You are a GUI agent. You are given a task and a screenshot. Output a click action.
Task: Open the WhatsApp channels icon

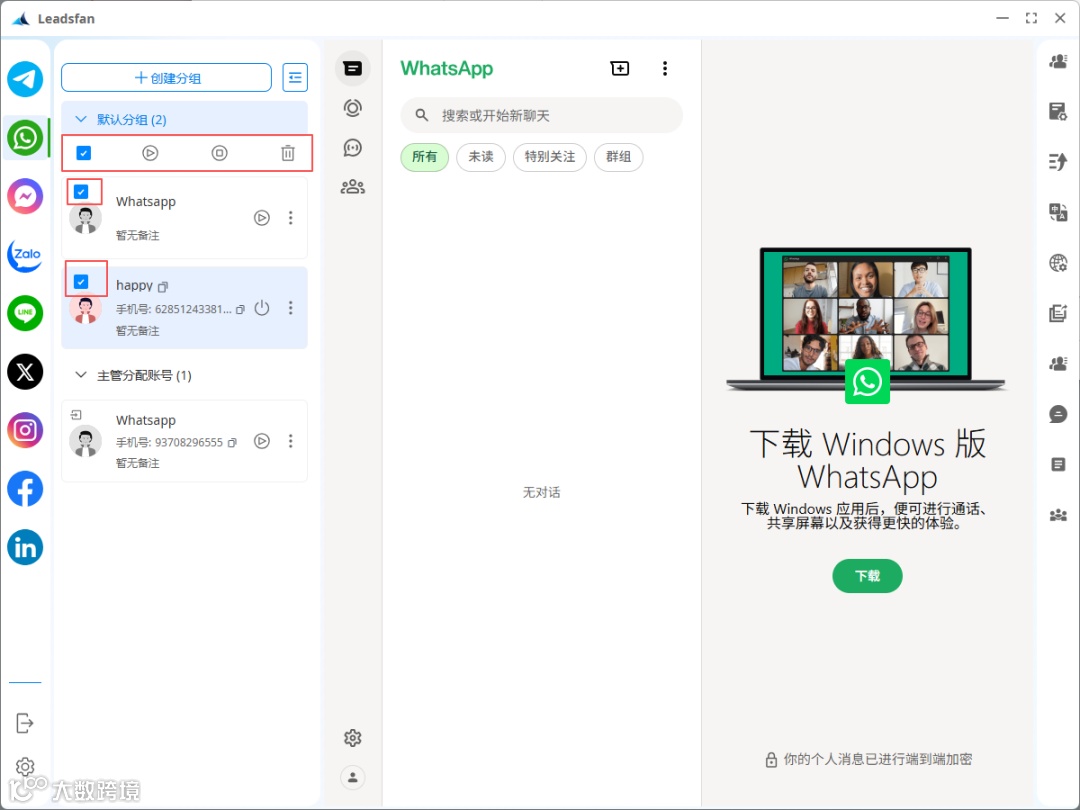click(x=353, y=147)
